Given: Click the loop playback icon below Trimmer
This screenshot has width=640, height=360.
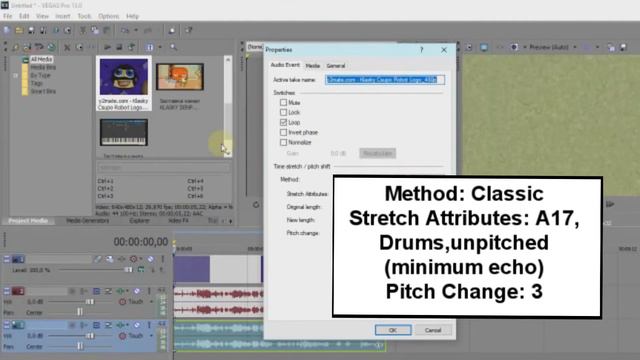Looking at the screenshot, I should click(256, 204).
